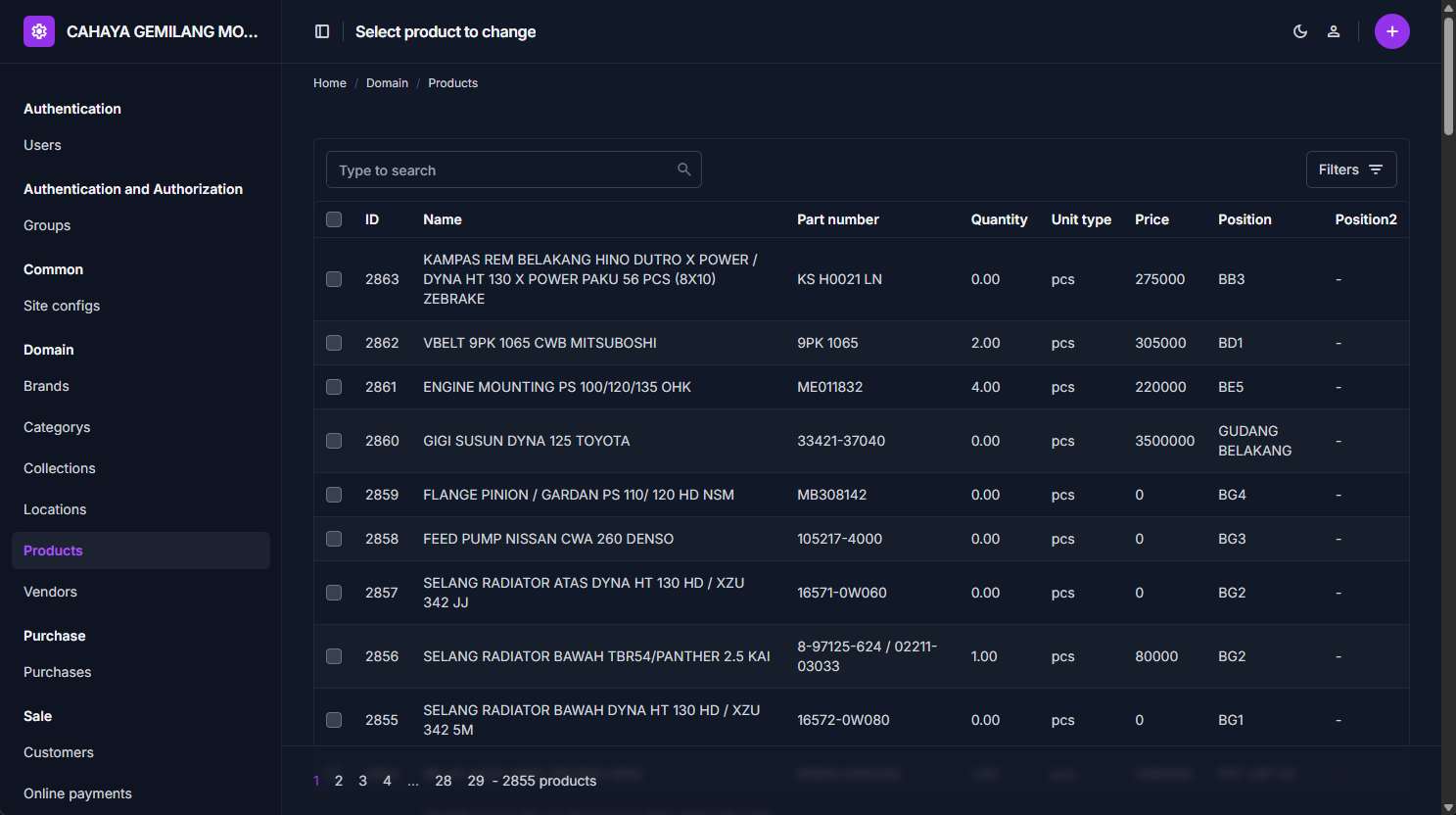Switch theme with the moon icon

[x=1300, y=31]
